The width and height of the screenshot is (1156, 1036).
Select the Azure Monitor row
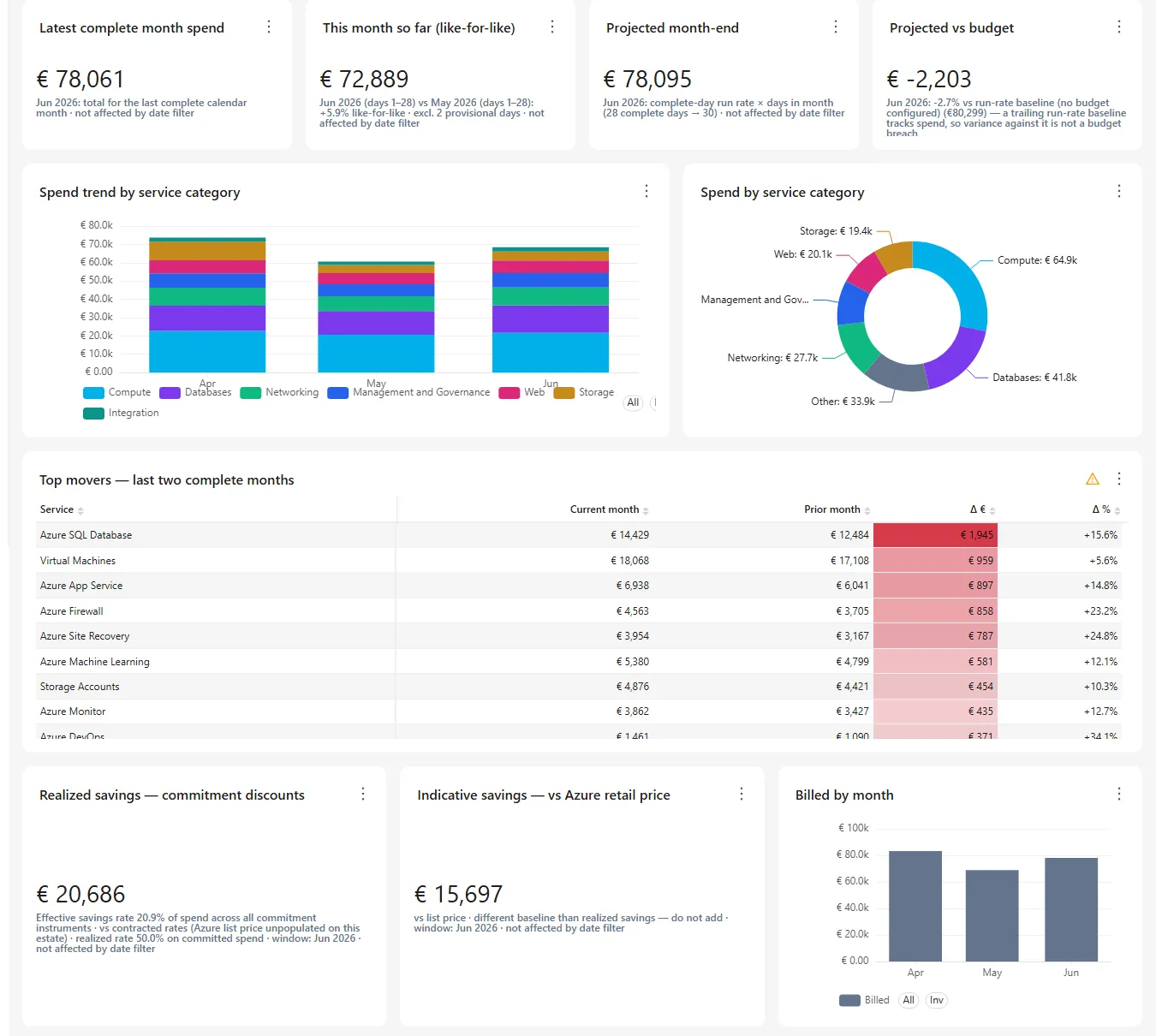pos(579,712)
